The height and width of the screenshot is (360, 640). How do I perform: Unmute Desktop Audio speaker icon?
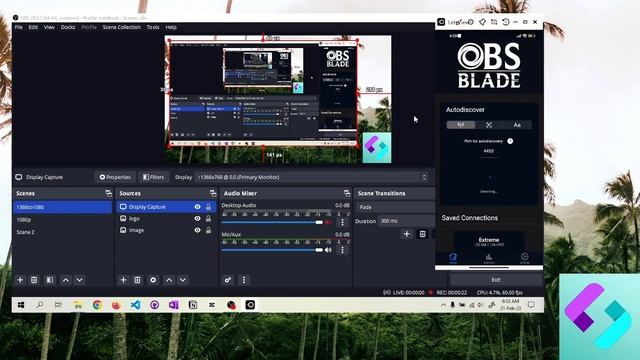click(328, 222)
